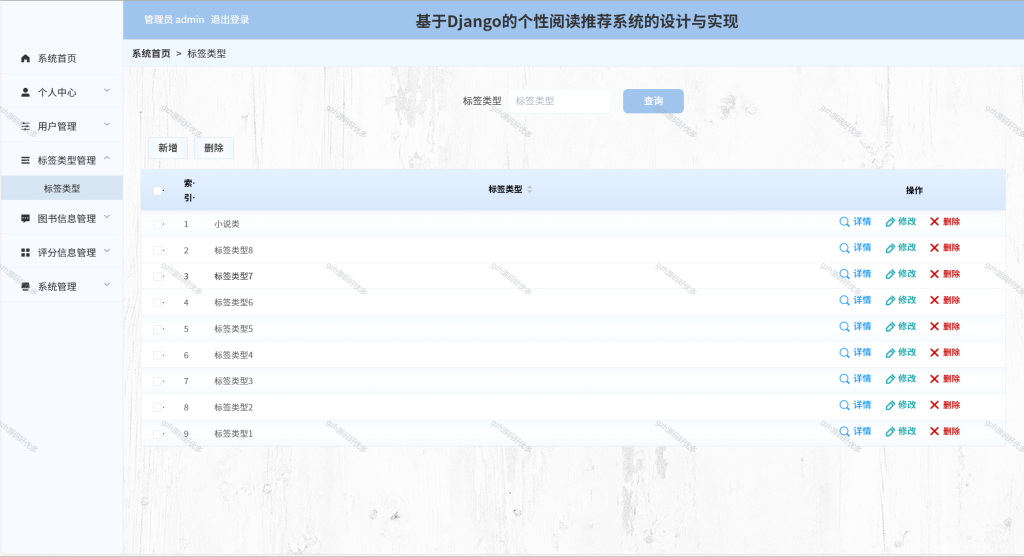Check the checkbox for row 标签类型2

click(157, 407)
